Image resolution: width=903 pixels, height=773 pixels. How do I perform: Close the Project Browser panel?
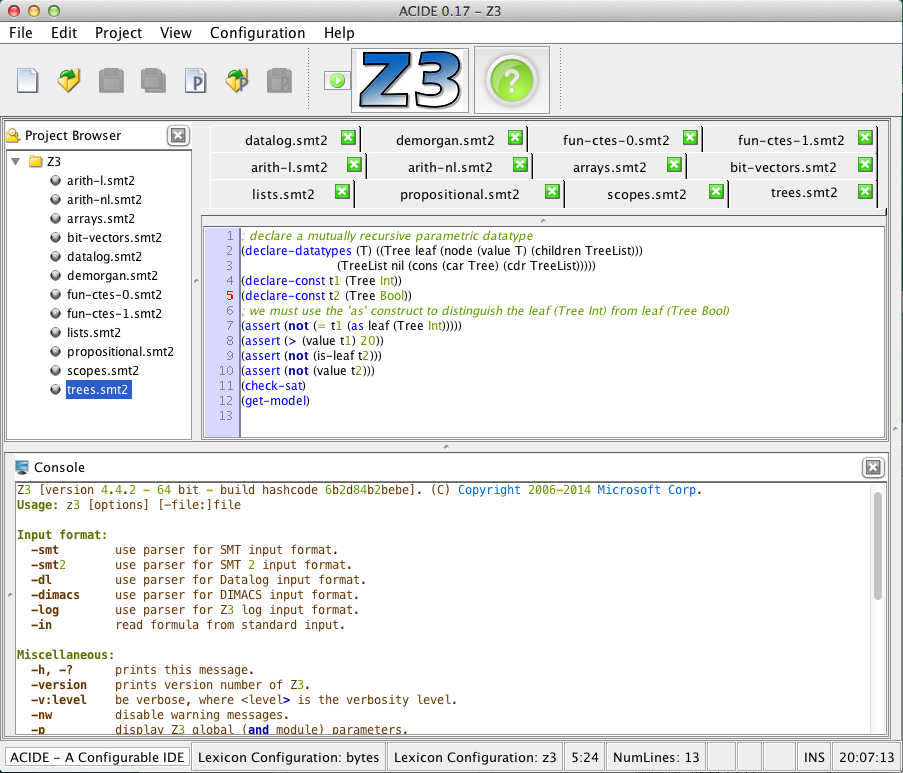coord(178,135)
